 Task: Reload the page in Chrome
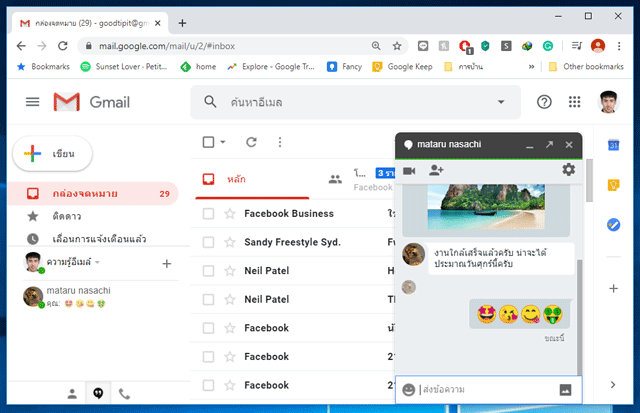(x=62, y=46)
